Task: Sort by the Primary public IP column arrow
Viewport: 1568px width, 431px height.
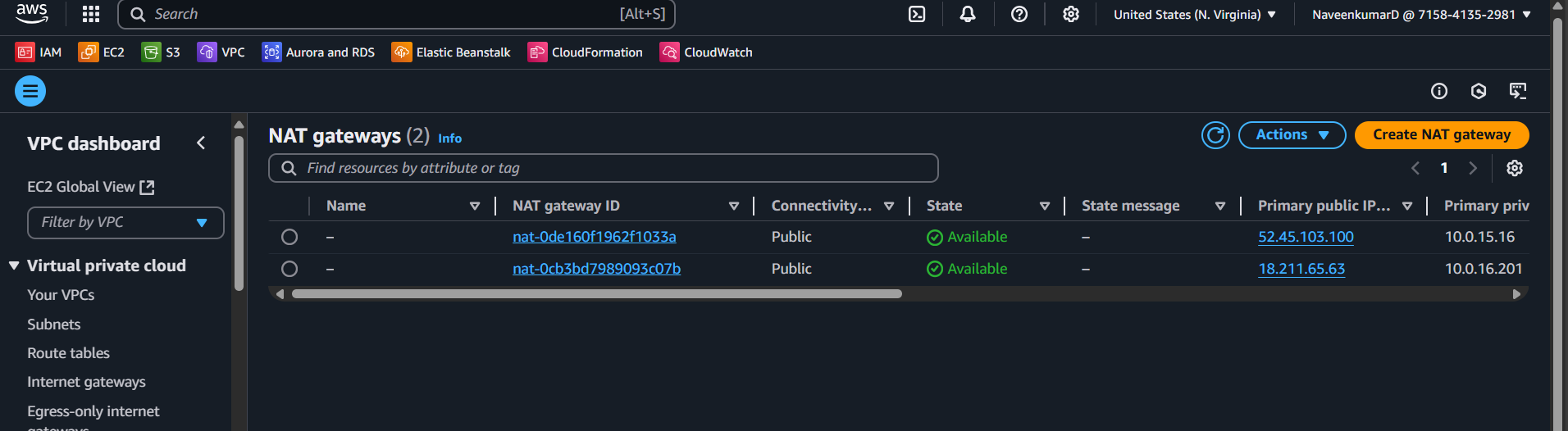Action: [1407, 206]
